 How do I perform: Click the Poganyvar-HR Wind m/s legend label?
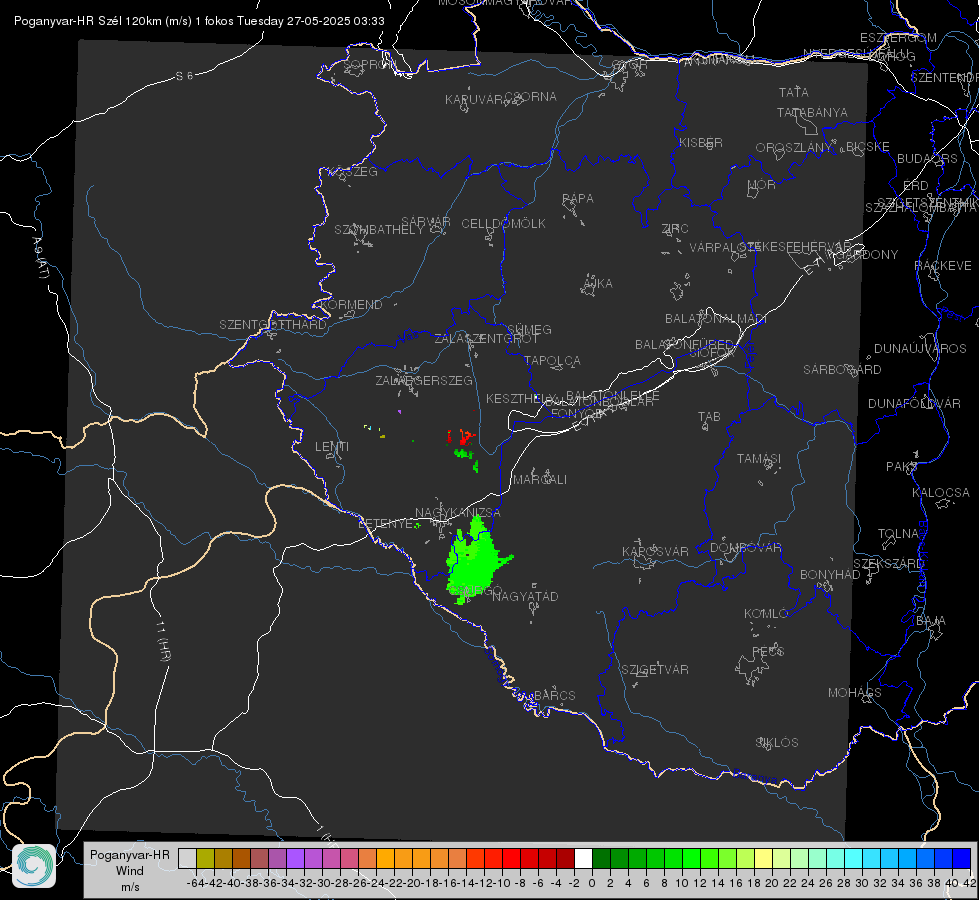coord(130,871)
